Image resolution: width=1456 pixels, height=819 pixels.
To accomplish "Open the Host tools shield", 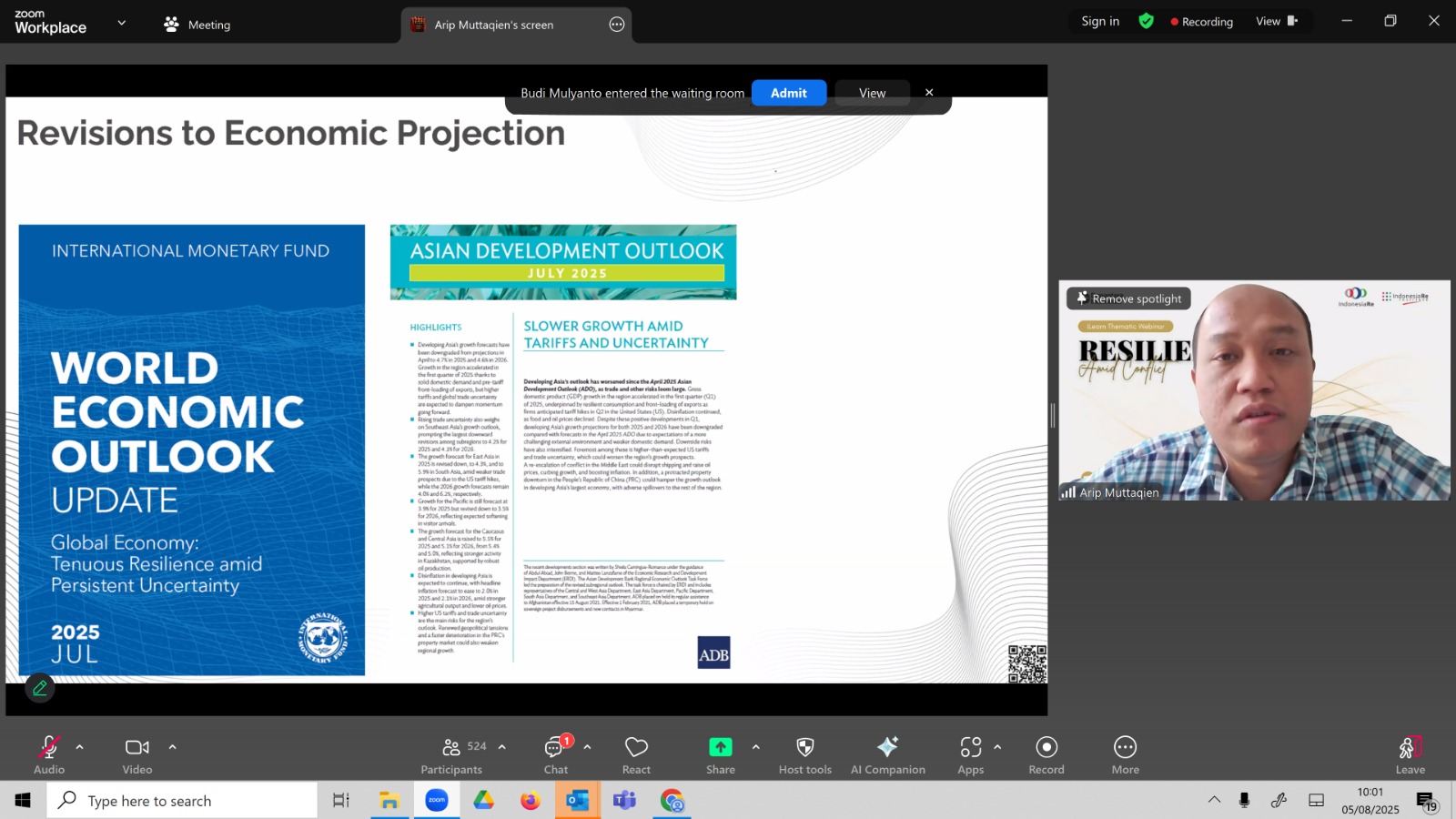I will pyautogui.click(x=804, y=755).
